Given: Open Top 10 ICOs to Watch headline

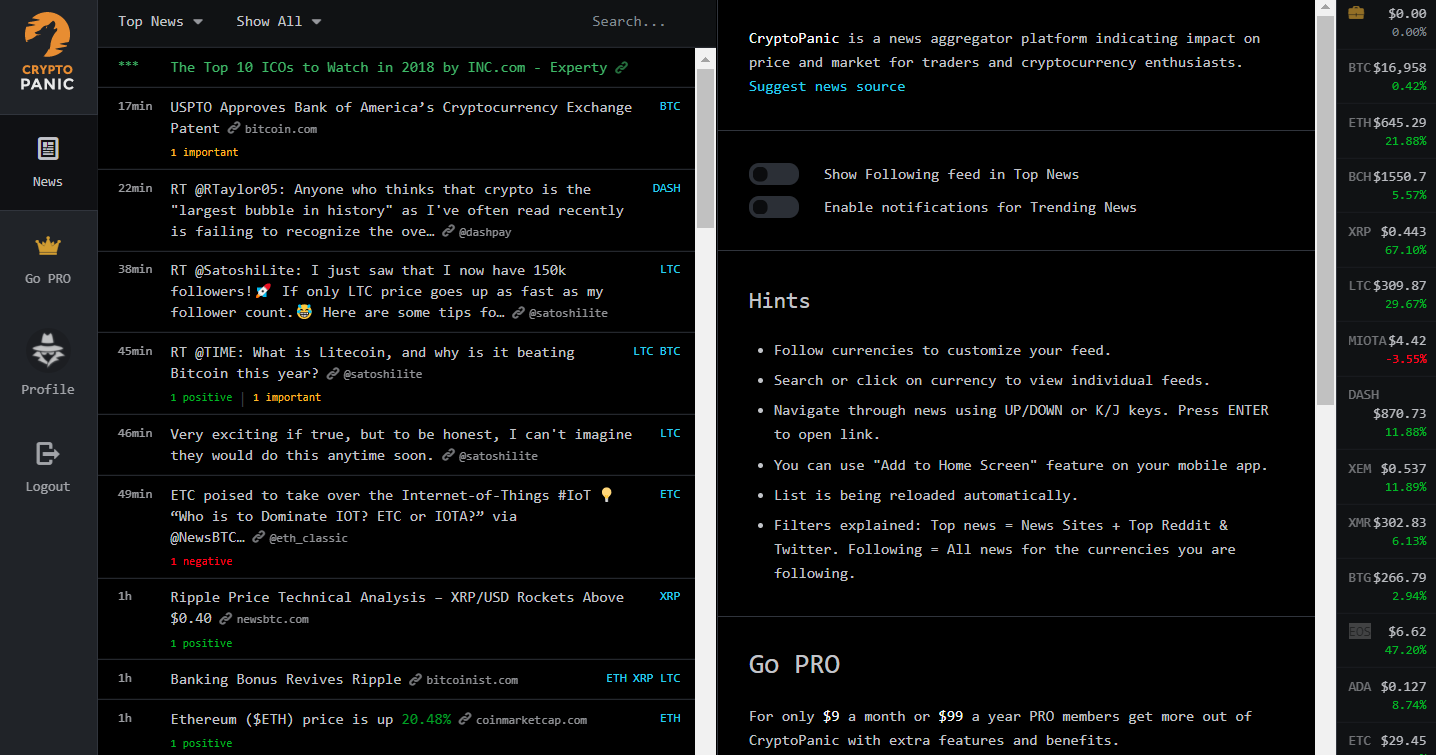Looking at the screenshot, I should 389,67.
